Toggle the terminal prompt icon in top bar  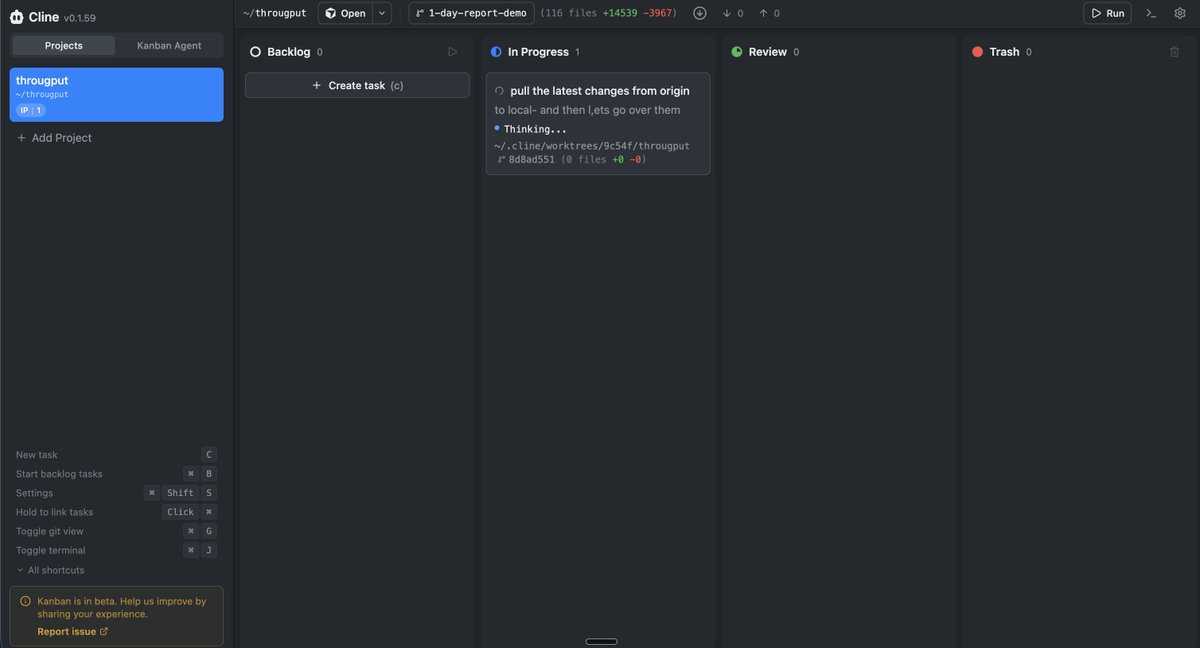pyautogui.click(x=1151, y=13)
